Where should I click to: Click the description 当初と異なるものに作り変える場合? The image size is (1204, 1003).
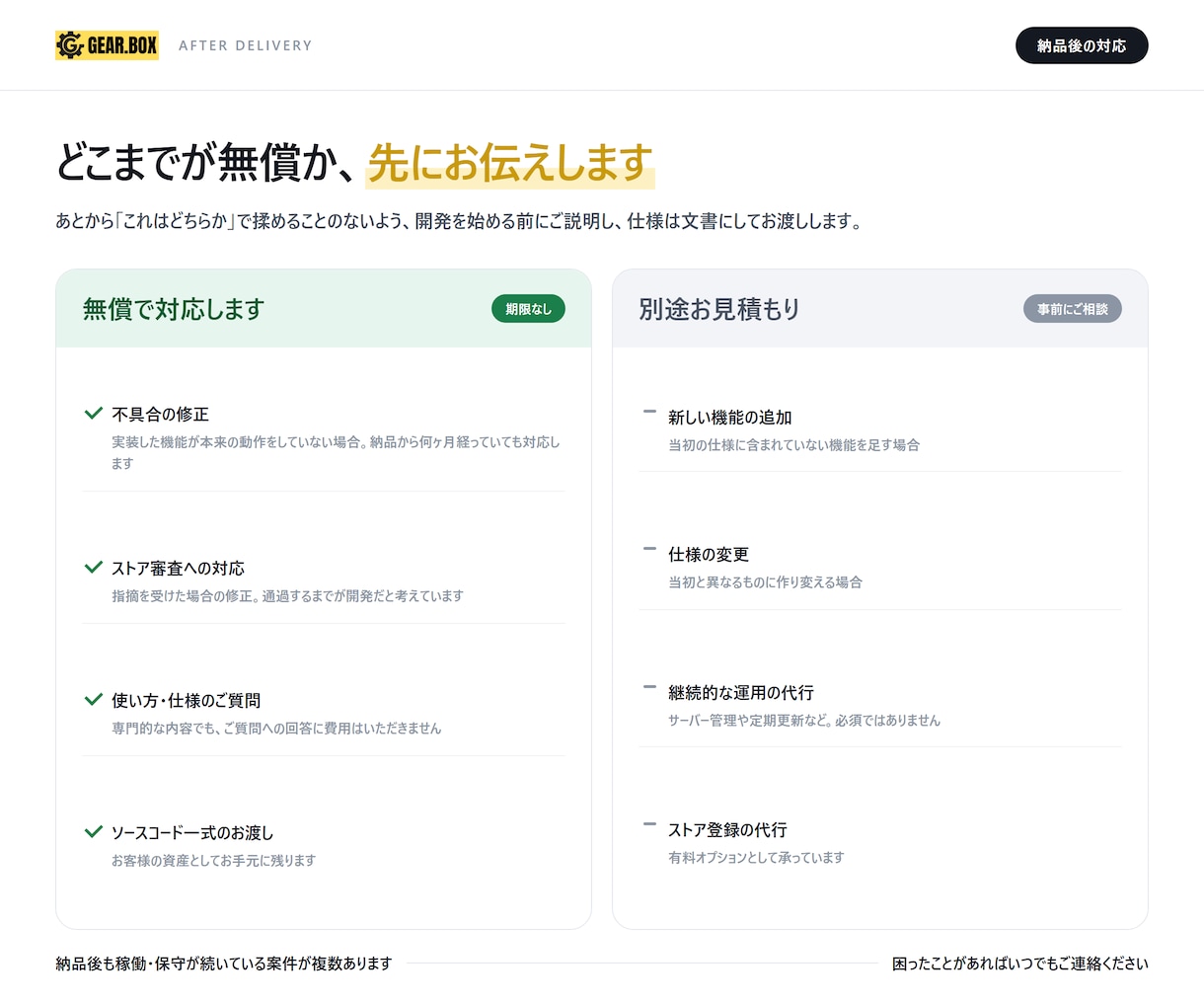coord(765,582)
